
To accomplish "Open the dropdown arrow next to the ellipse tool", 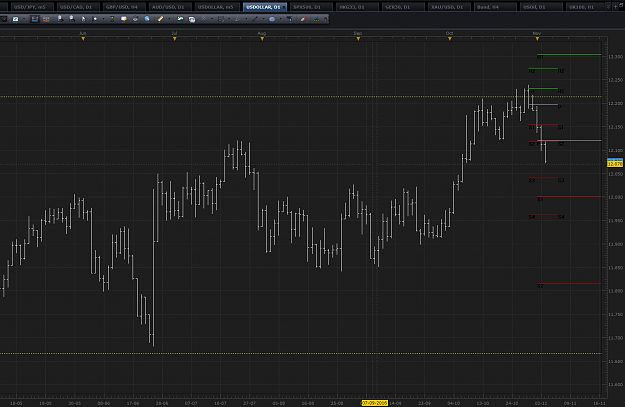I will 281,19.
